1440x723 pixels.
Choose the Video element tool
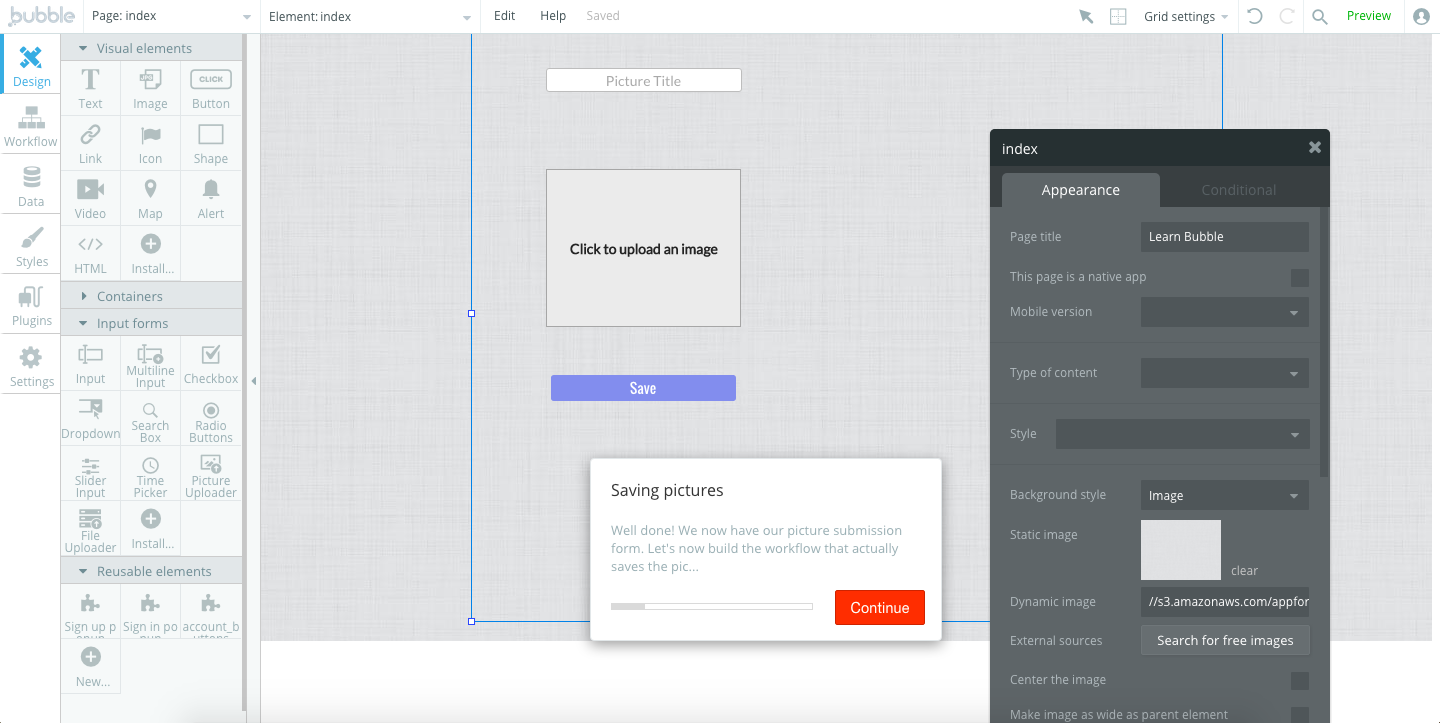90,198
